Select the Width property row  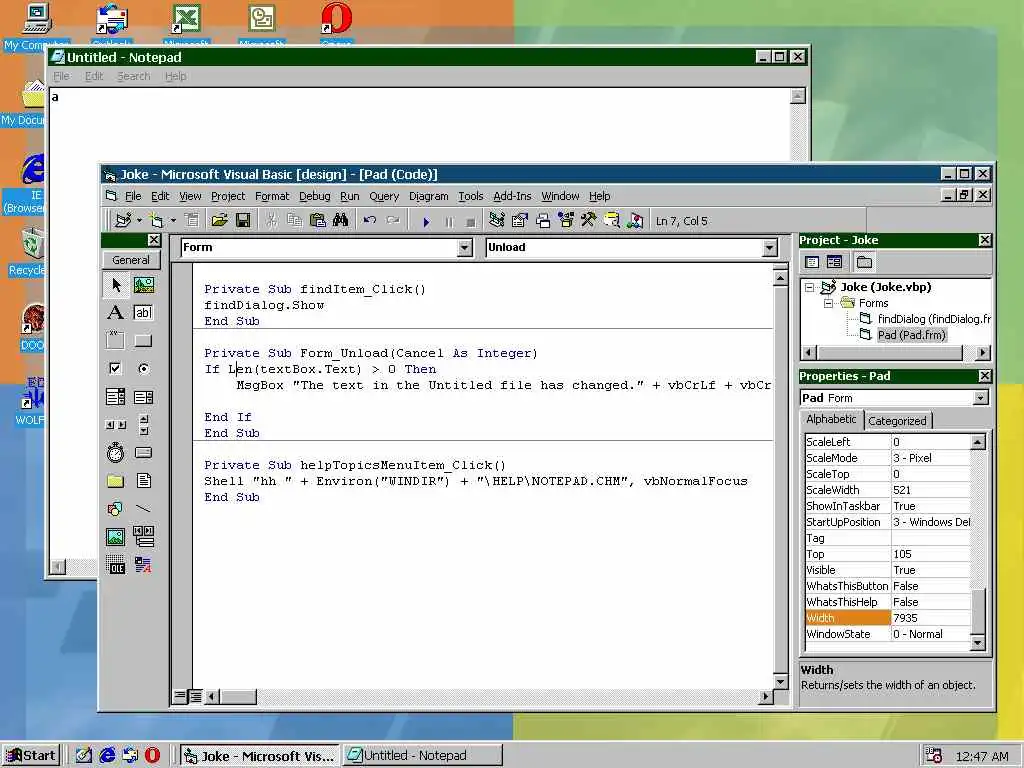point(888,618)
